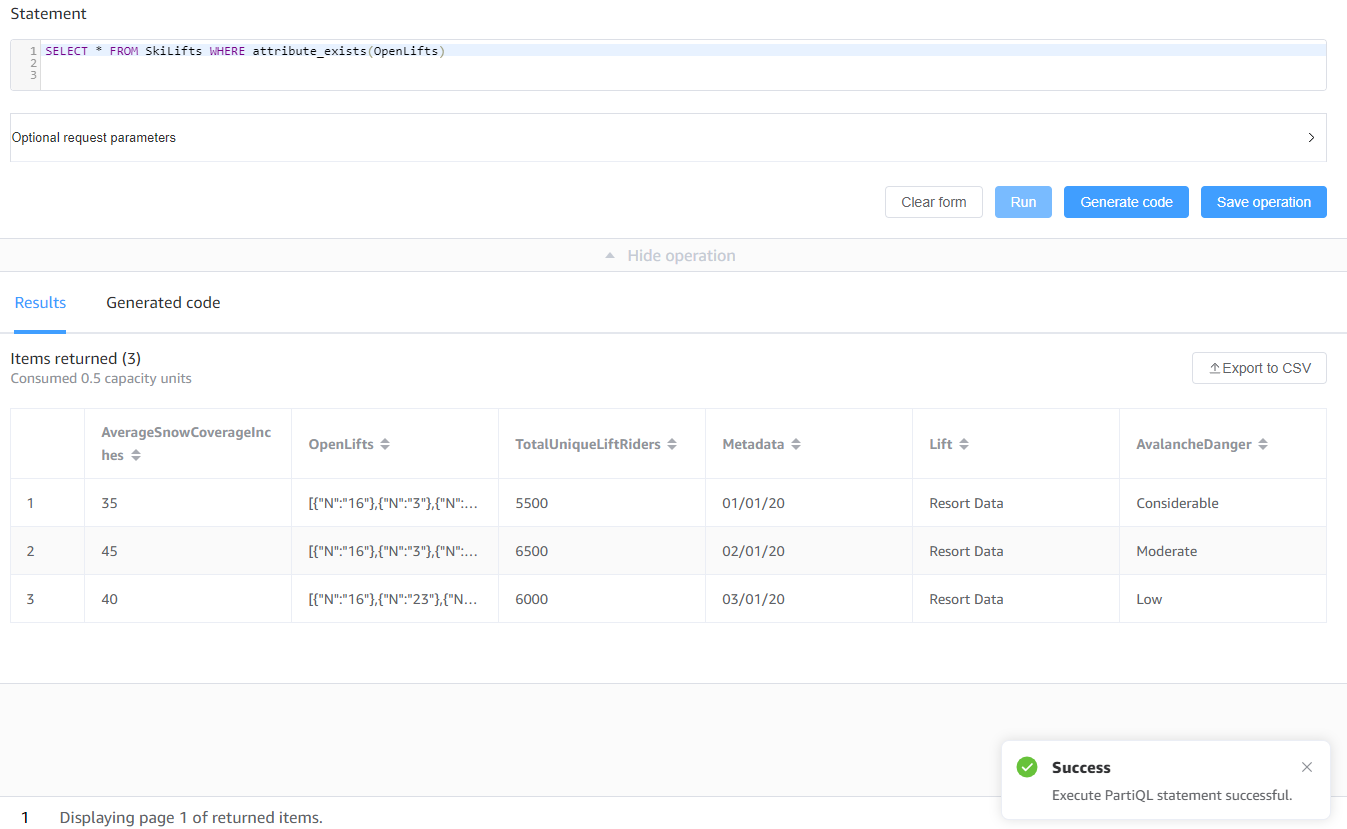Switch to the Generated code tab

[x=163, y=302]
